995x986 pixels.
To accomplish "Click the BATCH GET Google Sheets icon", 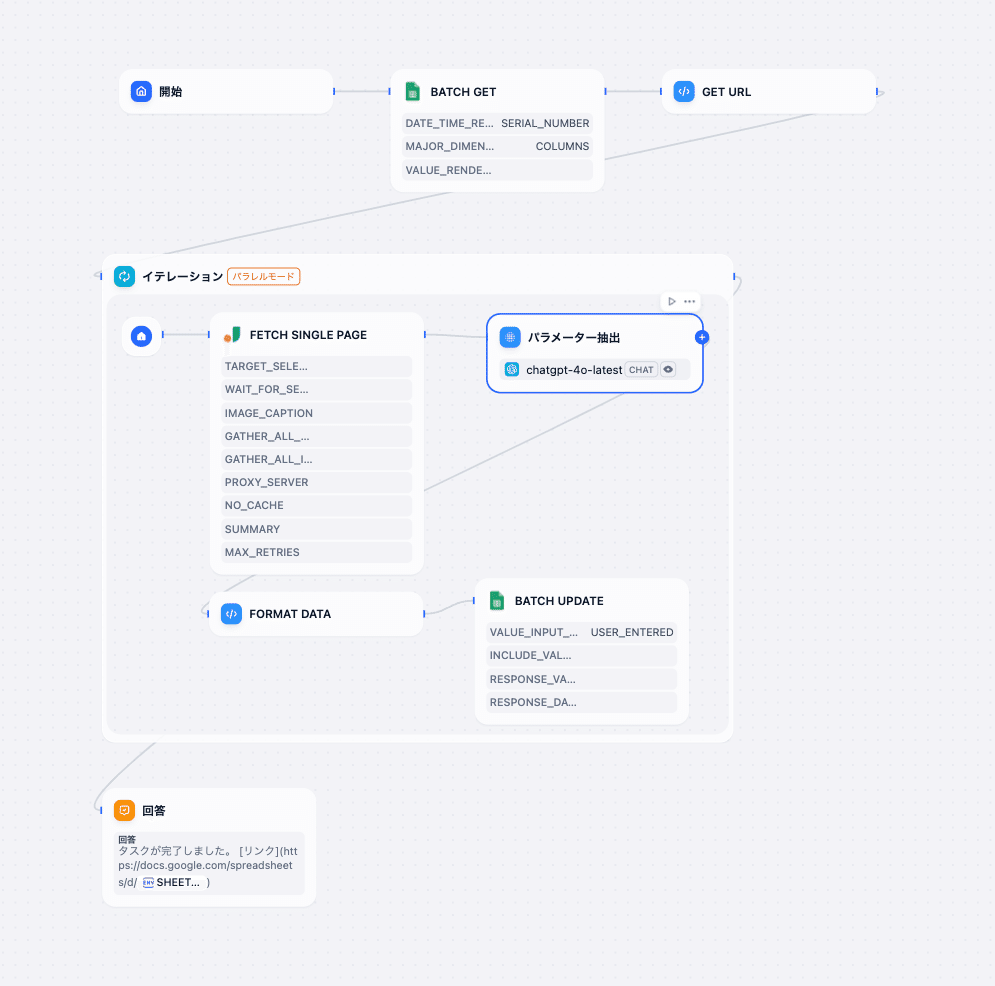I will coord(411,91).
